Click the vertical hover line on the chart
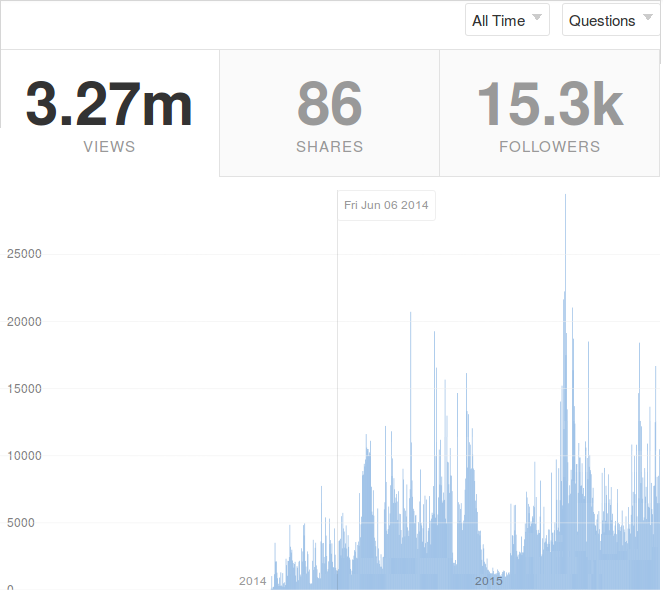 tap(337, 400)
